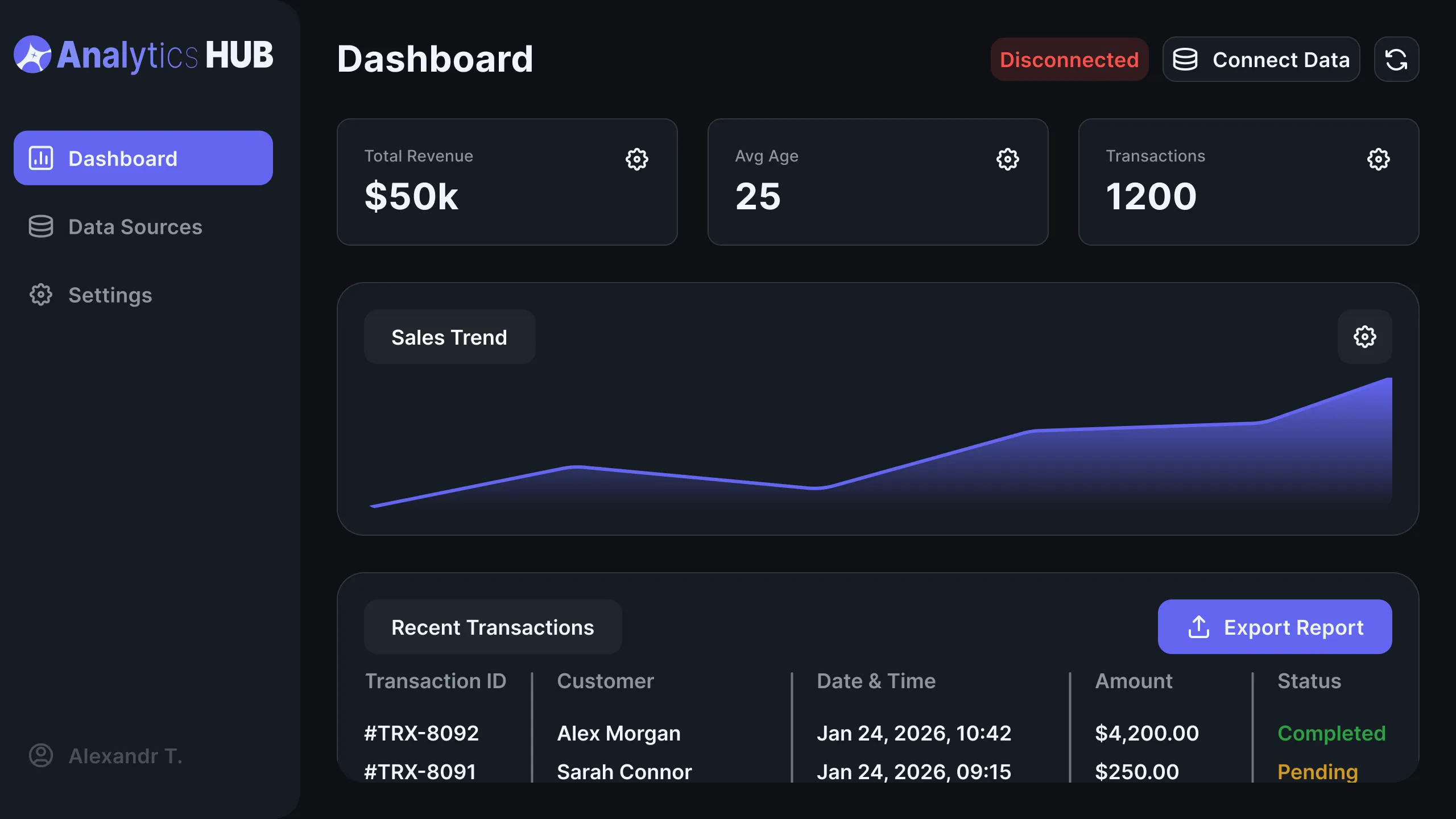Viewport: 1456px width, 819px height.
Task: Click the Disconnected status badge
Action: pos(1069,60)
